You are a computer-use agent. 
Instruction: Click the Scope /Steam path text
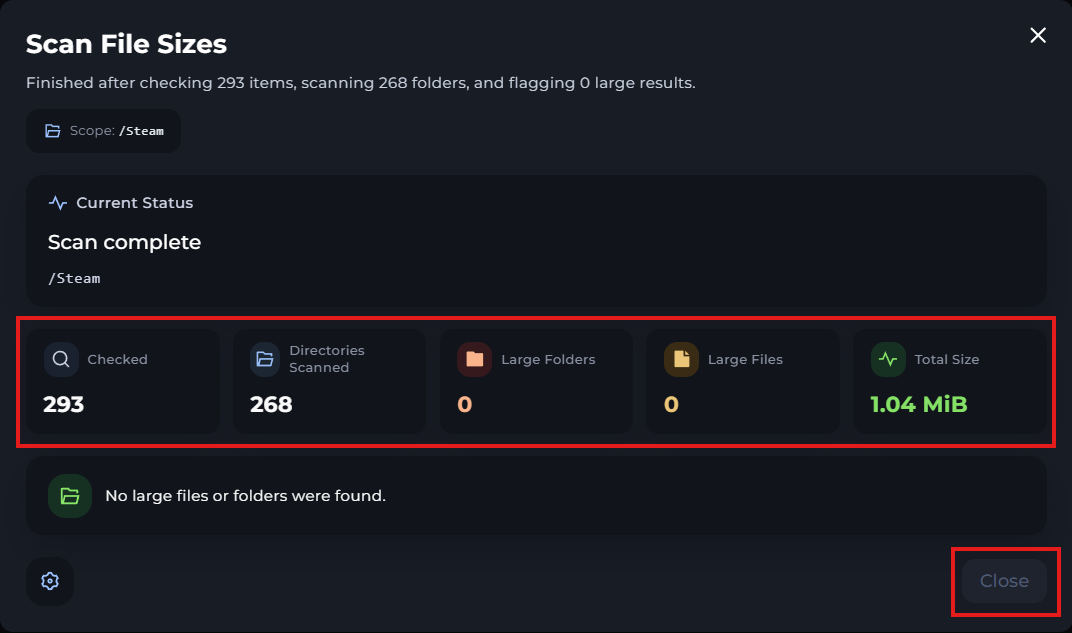pyautogui.click(x=143, y=131)
